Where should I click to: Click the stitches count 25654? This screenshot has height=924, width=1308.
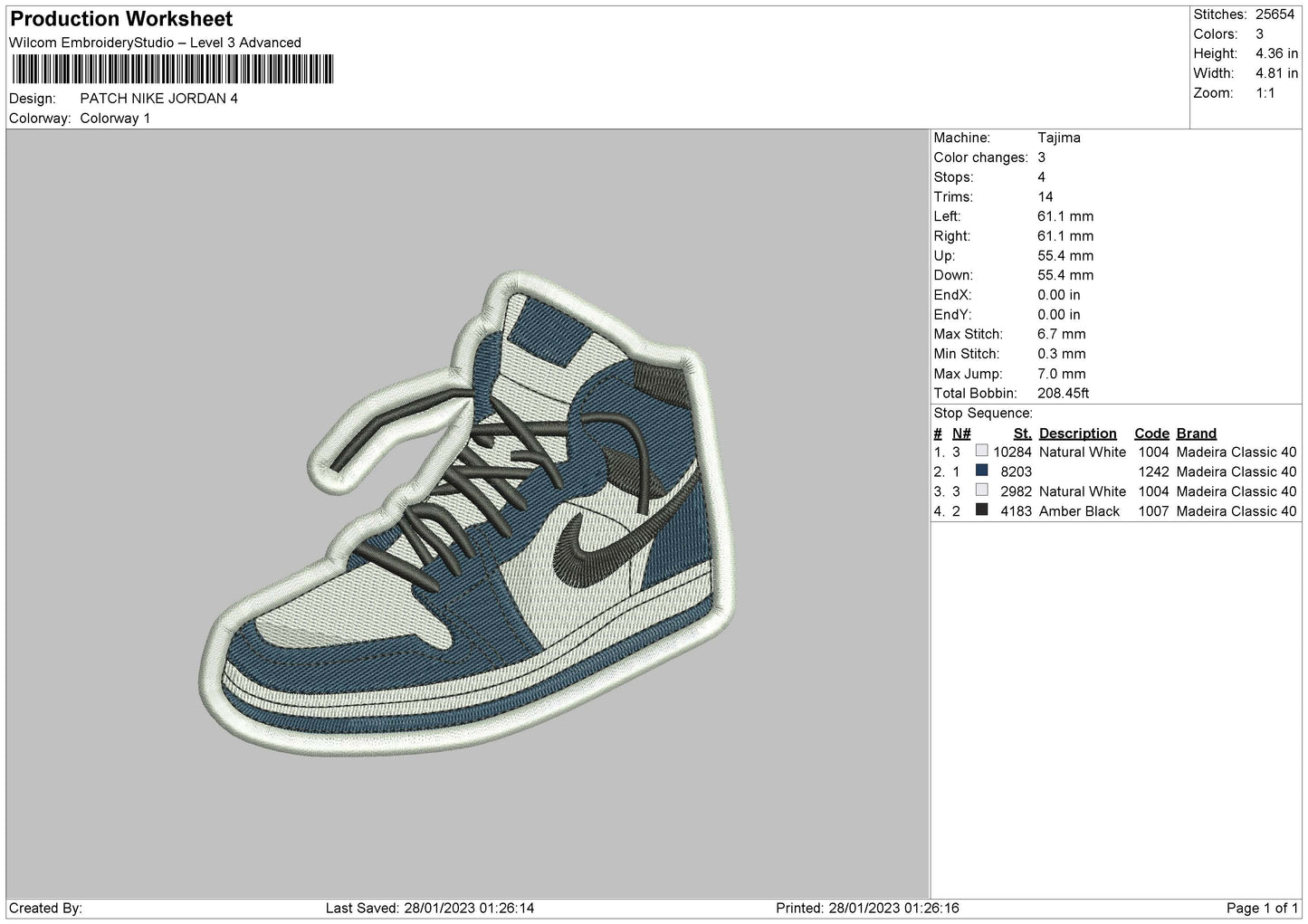(x=1277, y=14)
